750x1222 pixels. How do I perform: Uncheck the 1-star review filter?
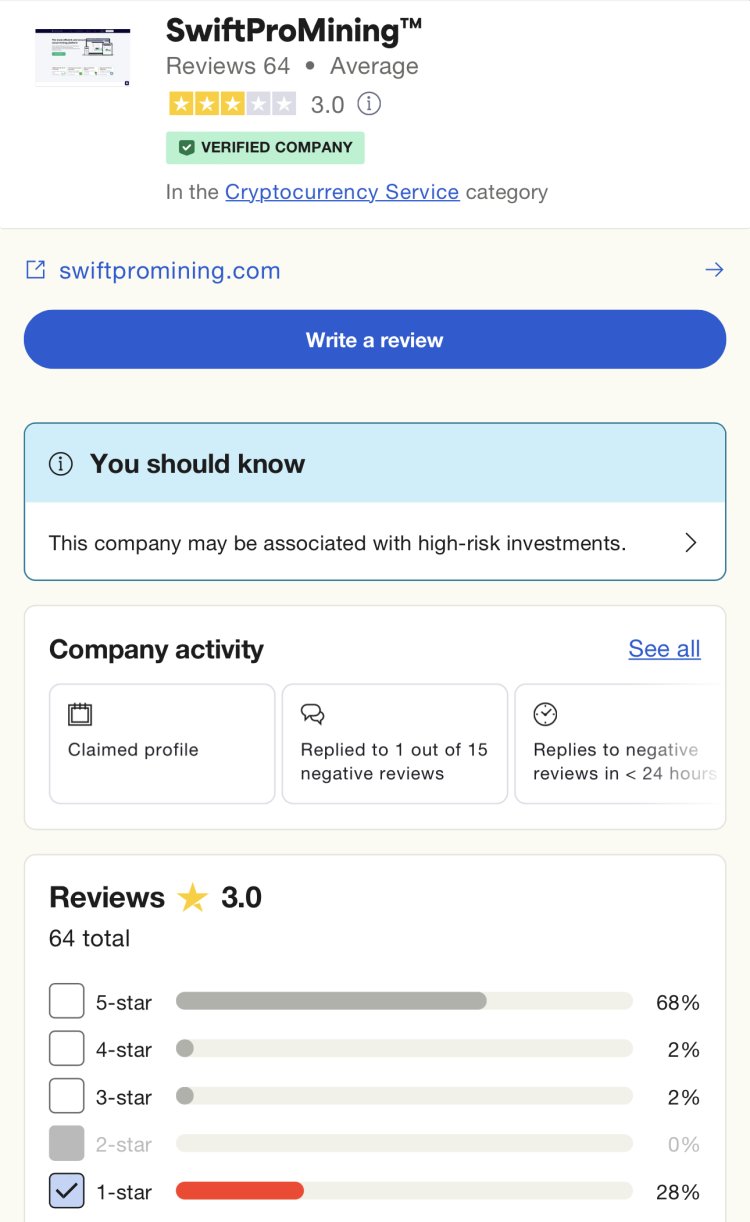coord(66,1190)
